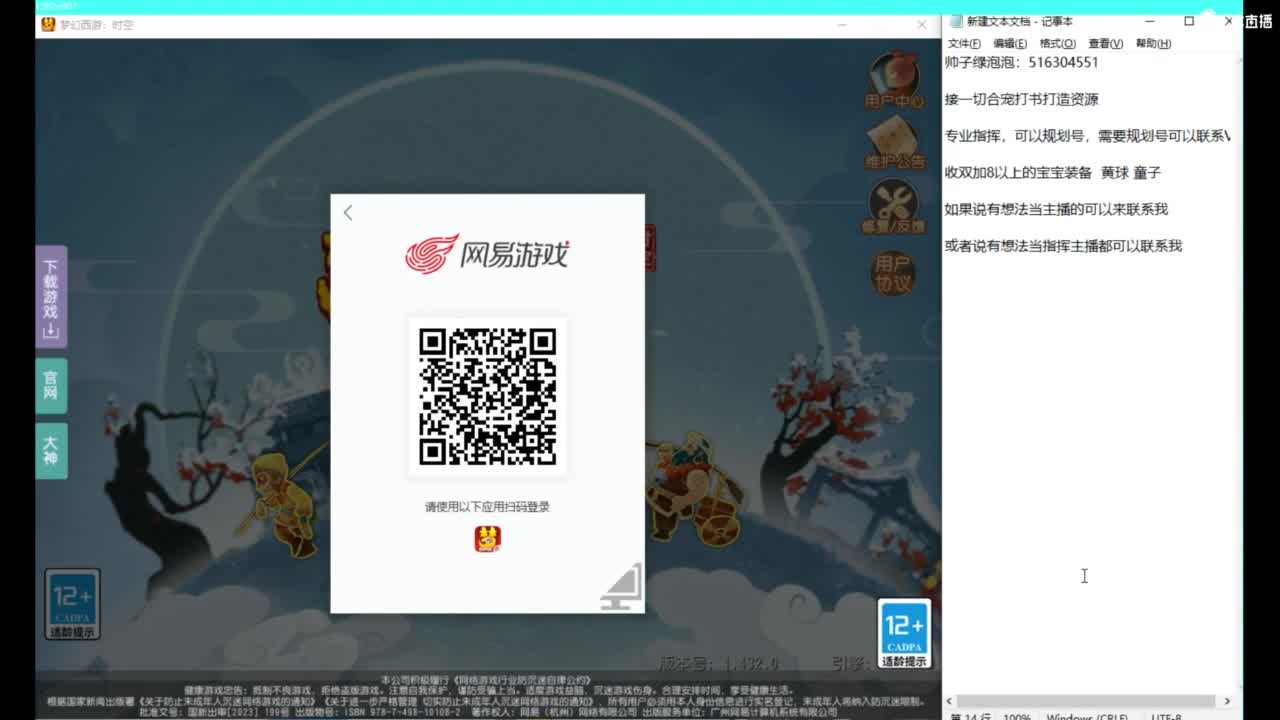Click the game version number text

tap(718, 663)
